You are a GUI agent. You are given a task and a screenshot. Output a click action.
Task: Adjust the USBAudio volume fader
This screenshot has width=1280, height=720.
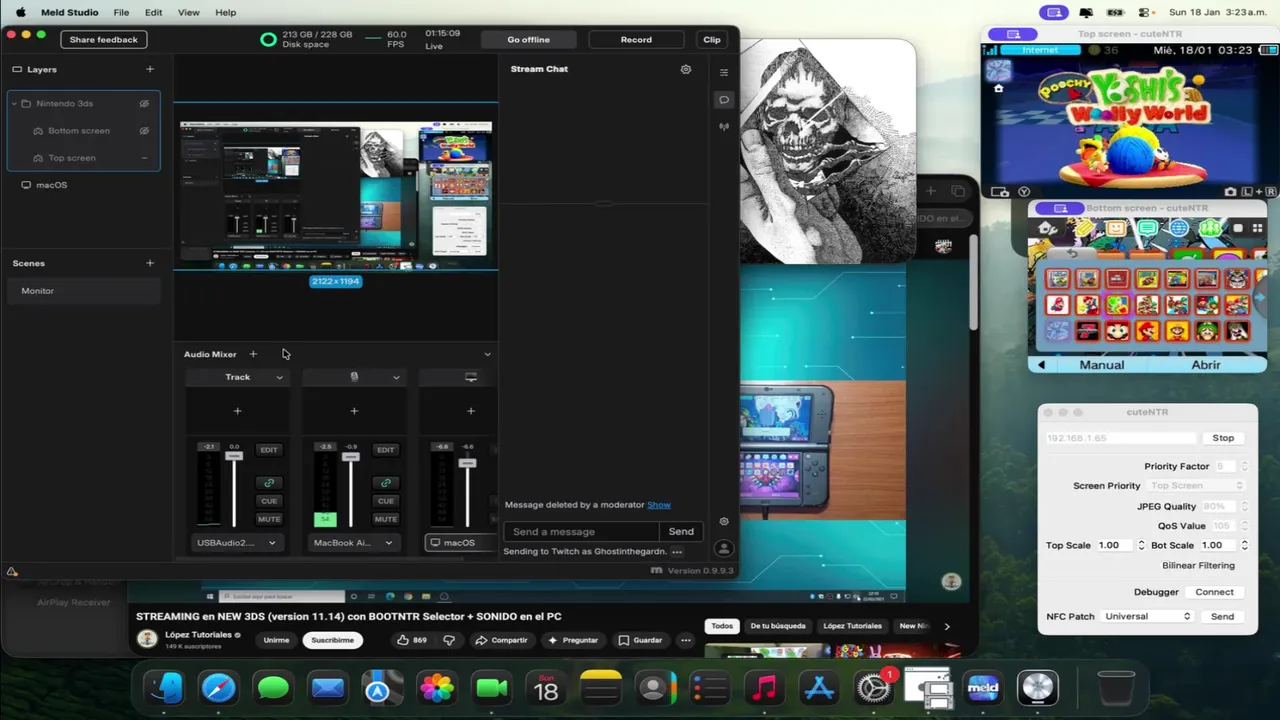click(234, 457)
